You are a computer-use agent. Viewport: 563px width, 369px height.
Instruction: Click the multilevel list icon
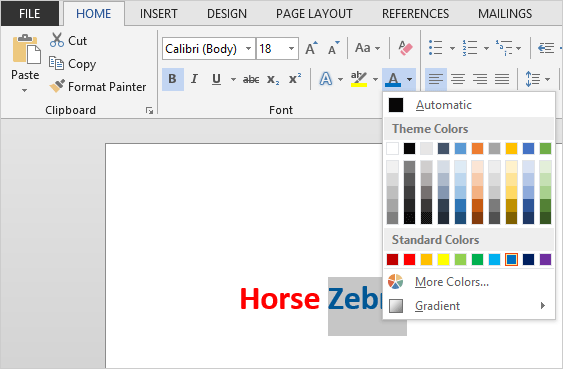coord(504,48)
